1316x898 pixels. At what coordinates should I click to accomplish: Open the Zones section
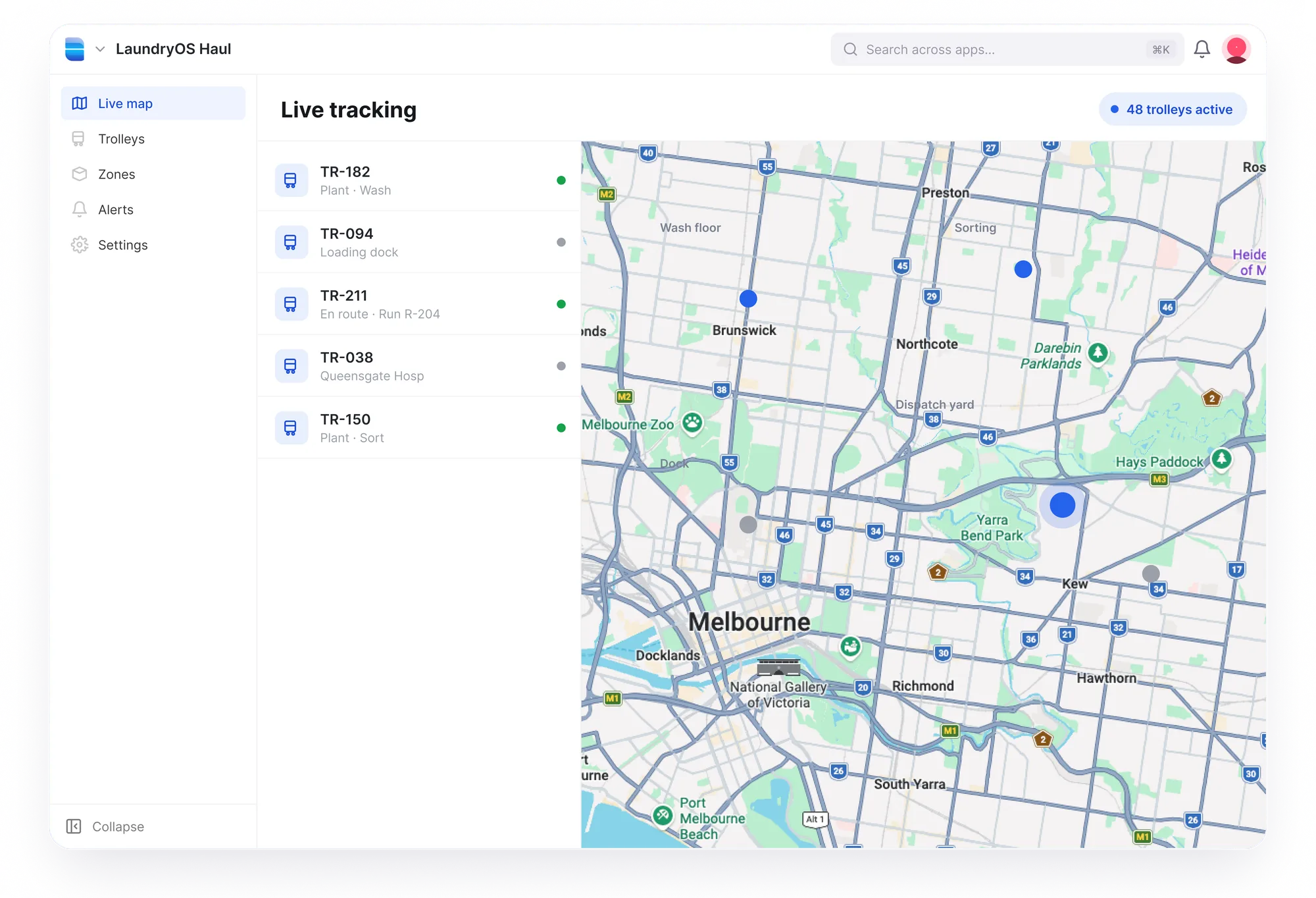click(x=153, y=174)
